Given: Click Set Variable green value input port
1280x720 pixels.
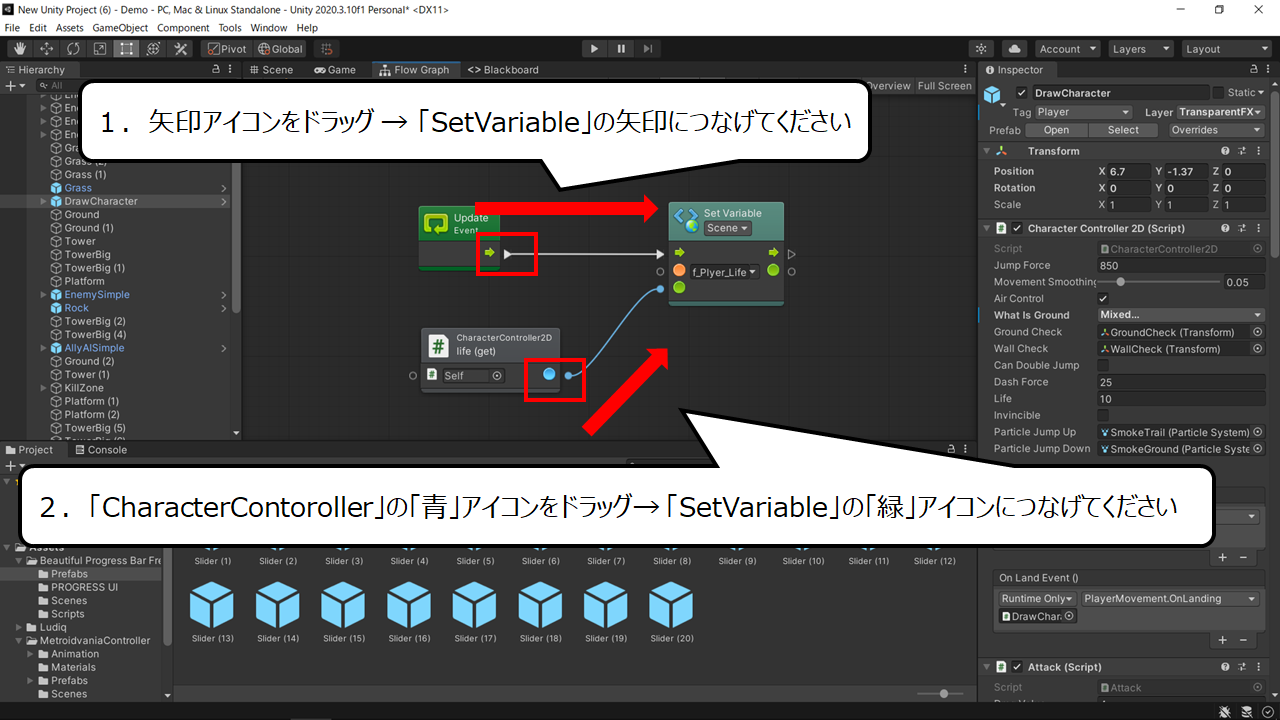Looking at the screenshot, I should pos(680,288).
